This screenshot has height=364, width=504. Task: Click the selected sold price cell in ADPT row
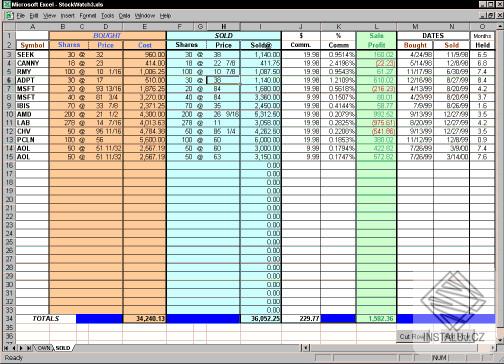[223, 80]
